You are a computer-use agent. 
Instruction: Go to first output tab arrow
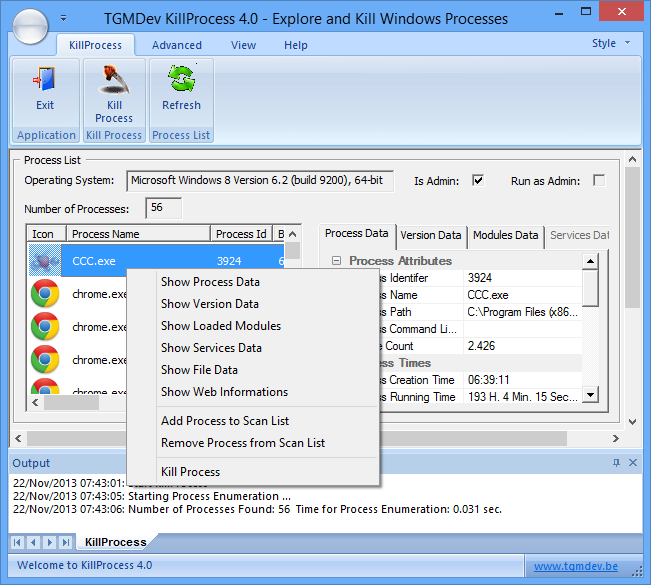(x=17, y=542)
